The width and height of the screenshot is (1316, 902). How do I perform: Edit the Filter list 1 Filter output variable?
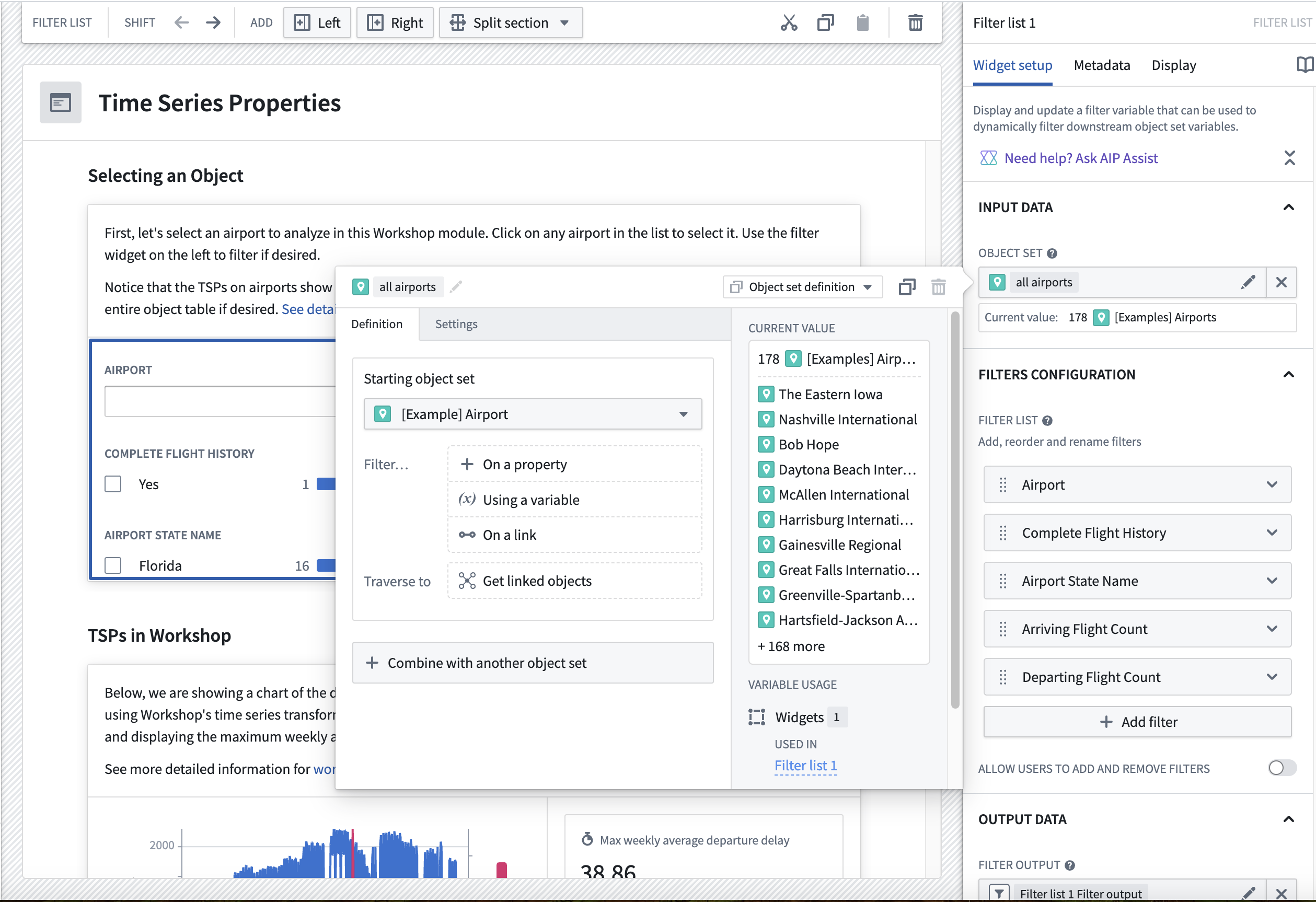tap(1248, 894)
